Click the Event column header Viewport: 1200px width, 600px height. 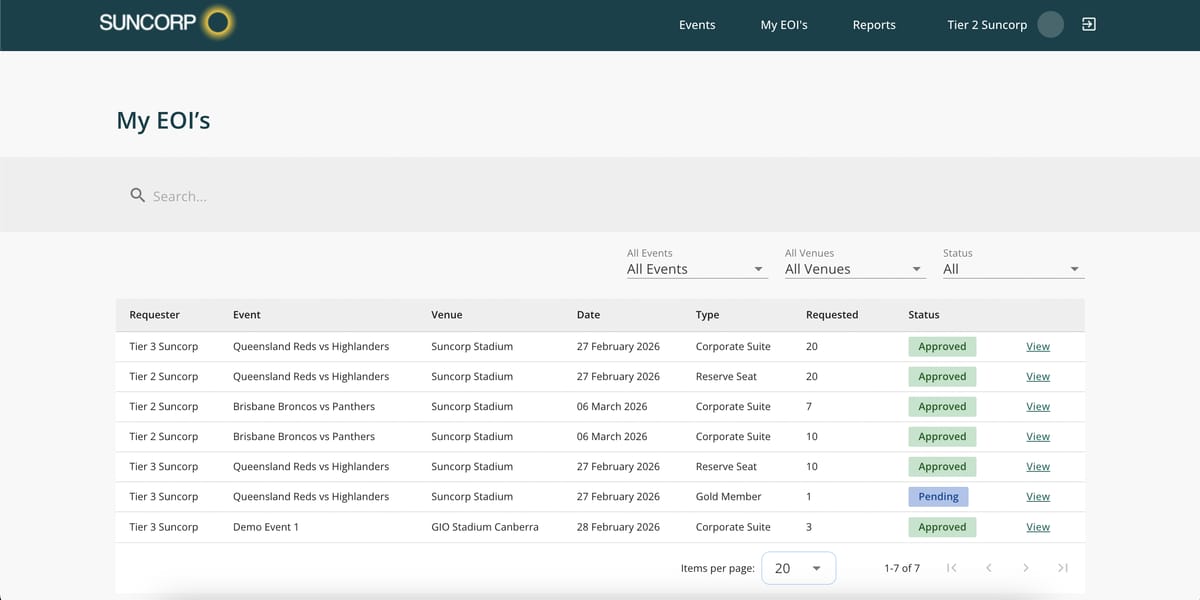coord(246,314)
